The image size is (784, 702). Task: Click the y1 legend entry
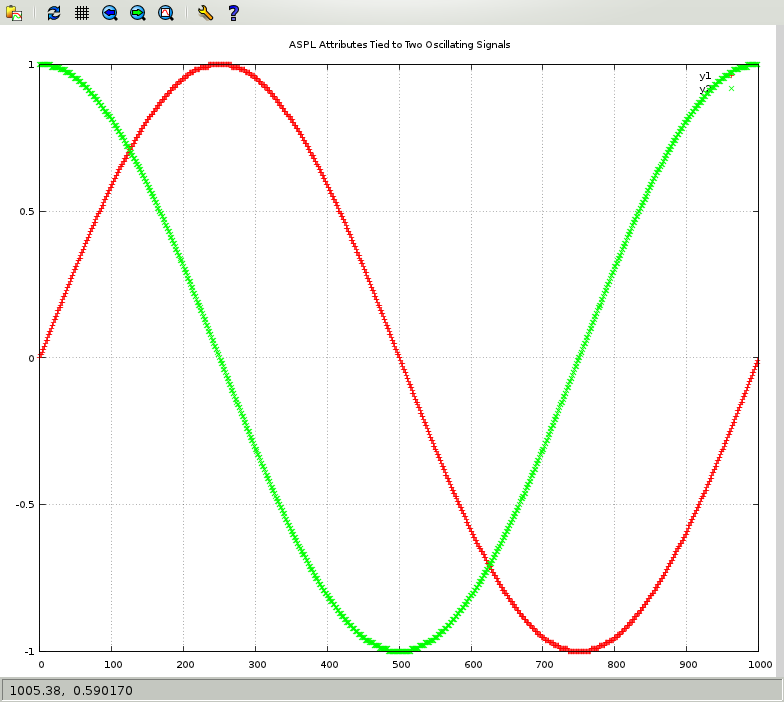(x=705, y=76)
